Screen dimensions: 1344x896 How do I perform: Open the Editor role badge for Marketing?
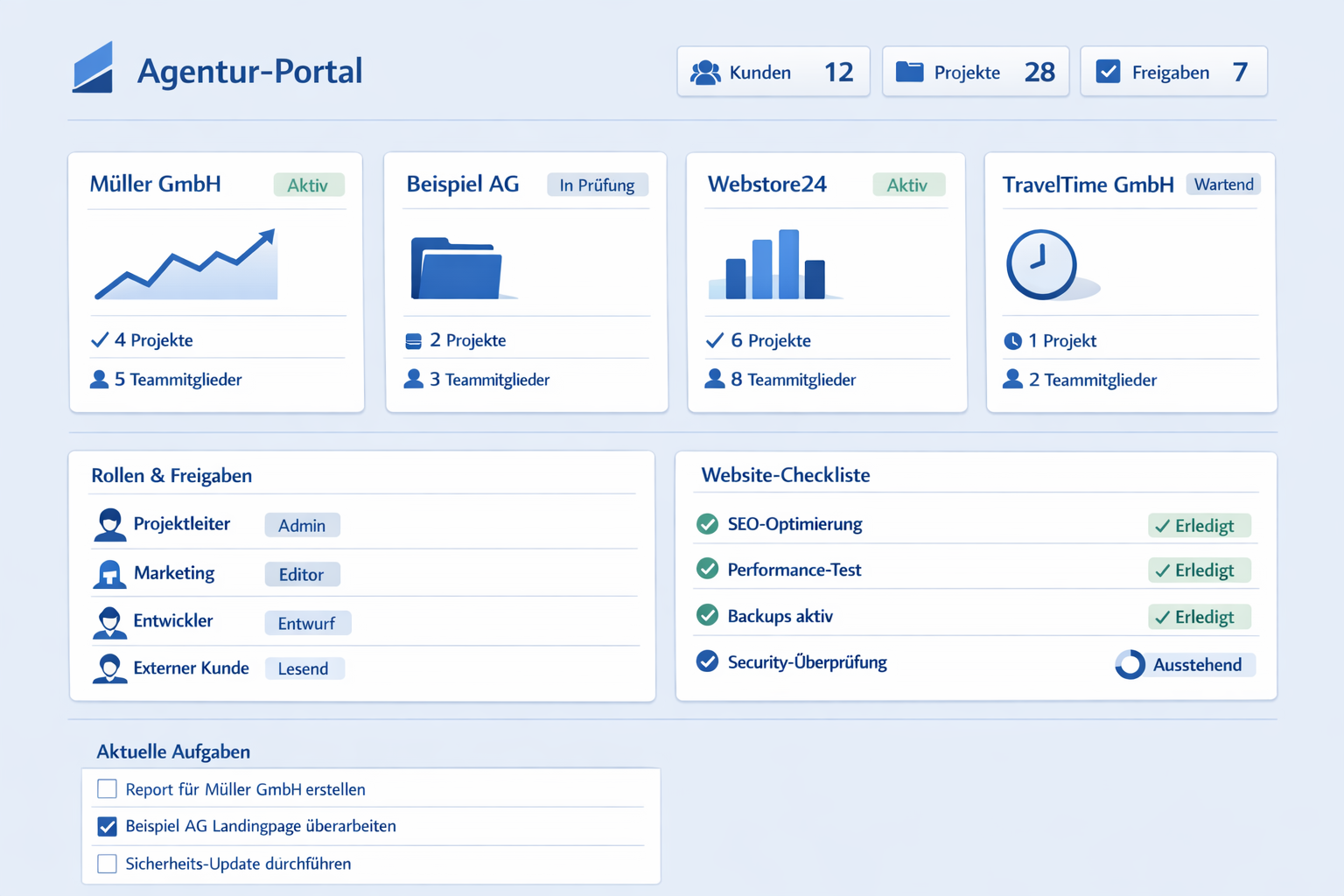(x=302, y=574)
